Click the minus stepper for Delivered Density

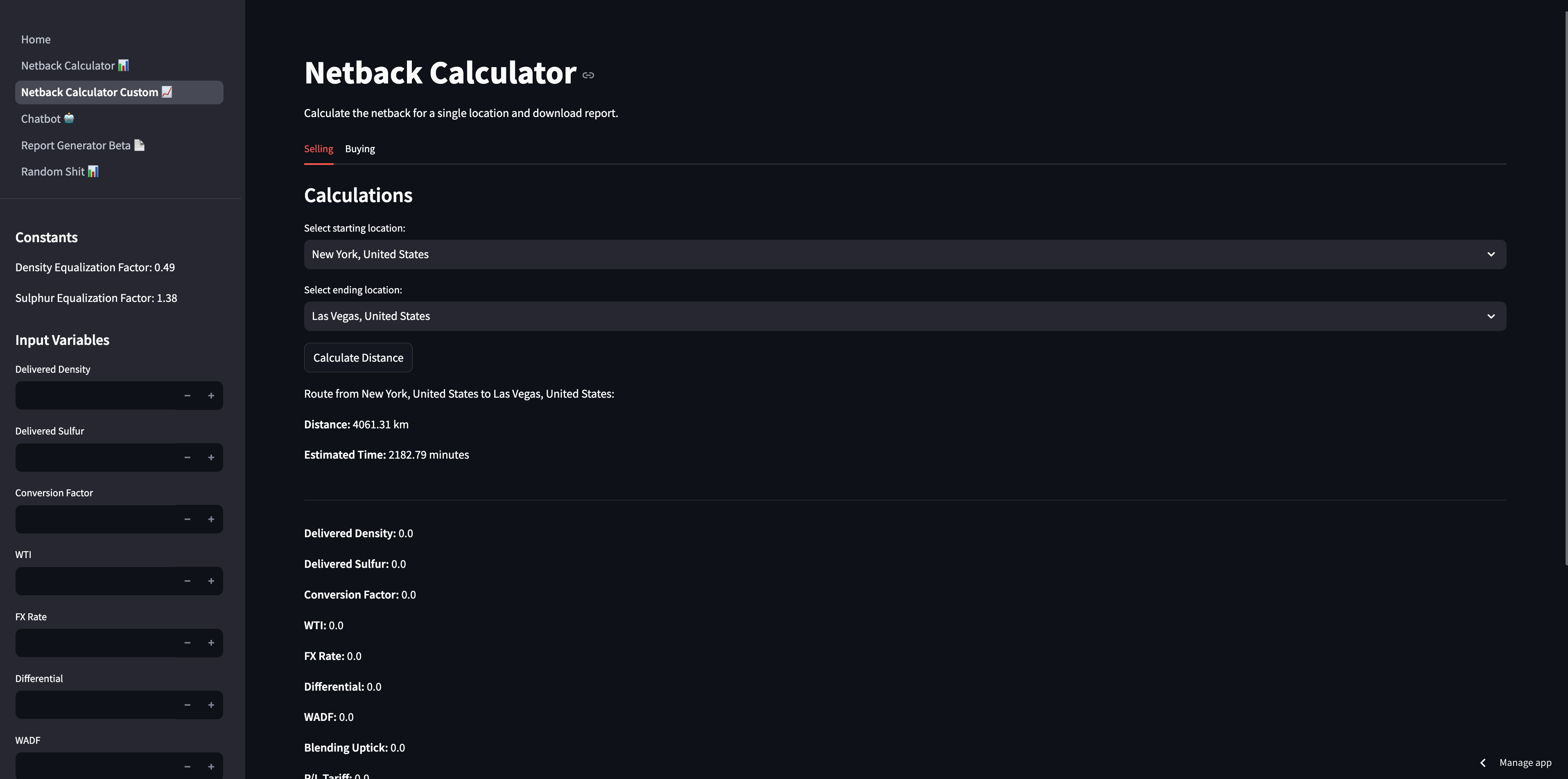pyautogui.click(x=187, y=395)
